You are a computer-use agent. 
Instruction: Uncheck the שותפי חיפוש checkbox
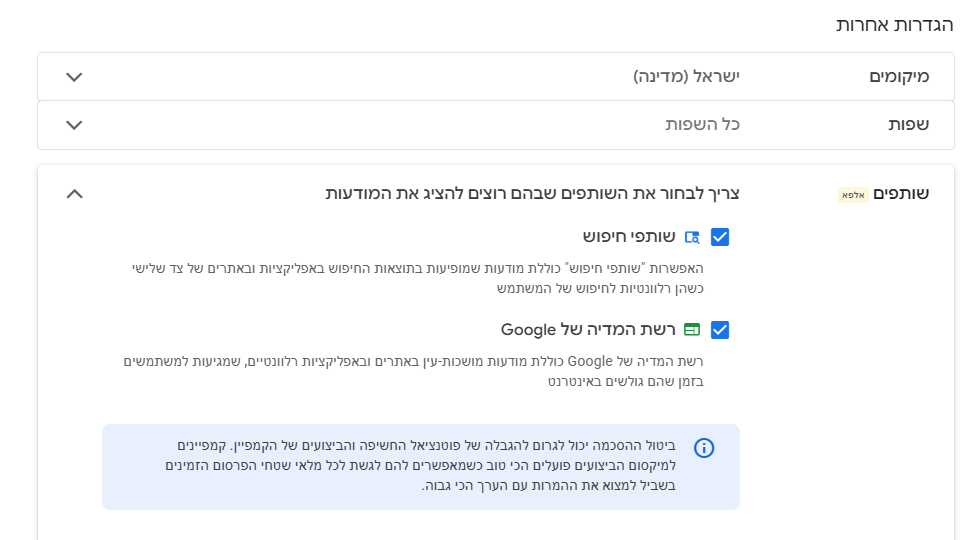[x=720, y=237]
